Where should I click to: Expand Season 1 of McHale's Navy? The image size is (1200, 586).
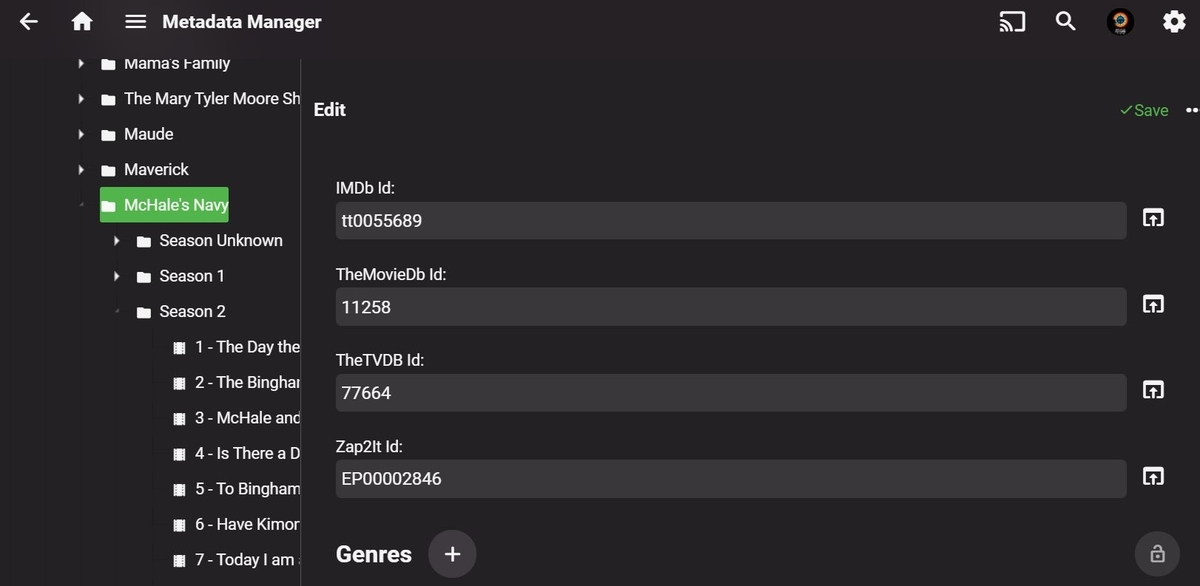pyautogui.click(x=118, y=275)
